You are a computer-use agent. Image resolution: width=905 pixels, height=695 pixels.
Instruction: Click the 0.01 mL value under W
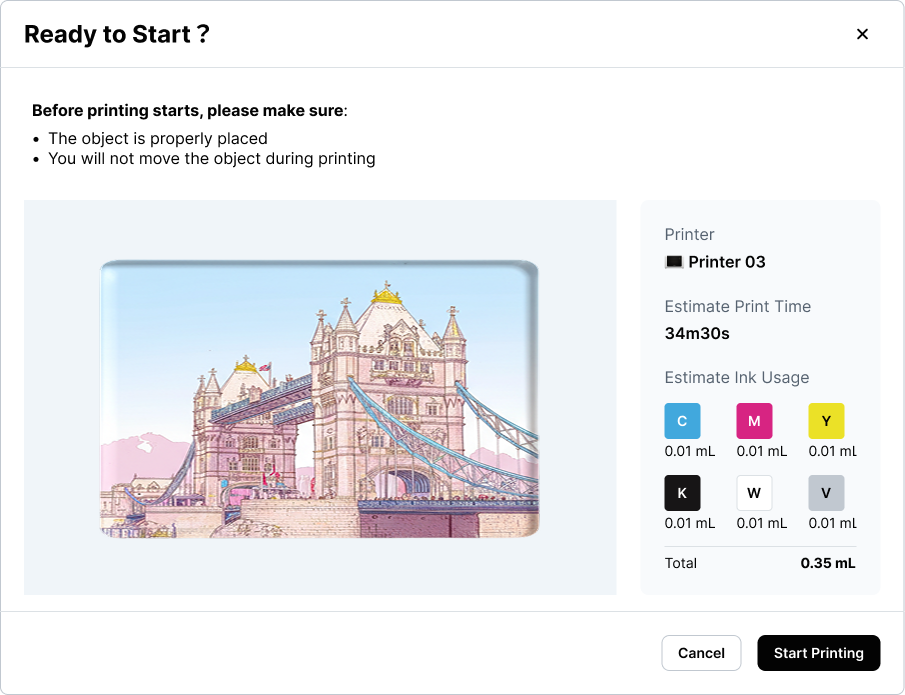[761, 523]
